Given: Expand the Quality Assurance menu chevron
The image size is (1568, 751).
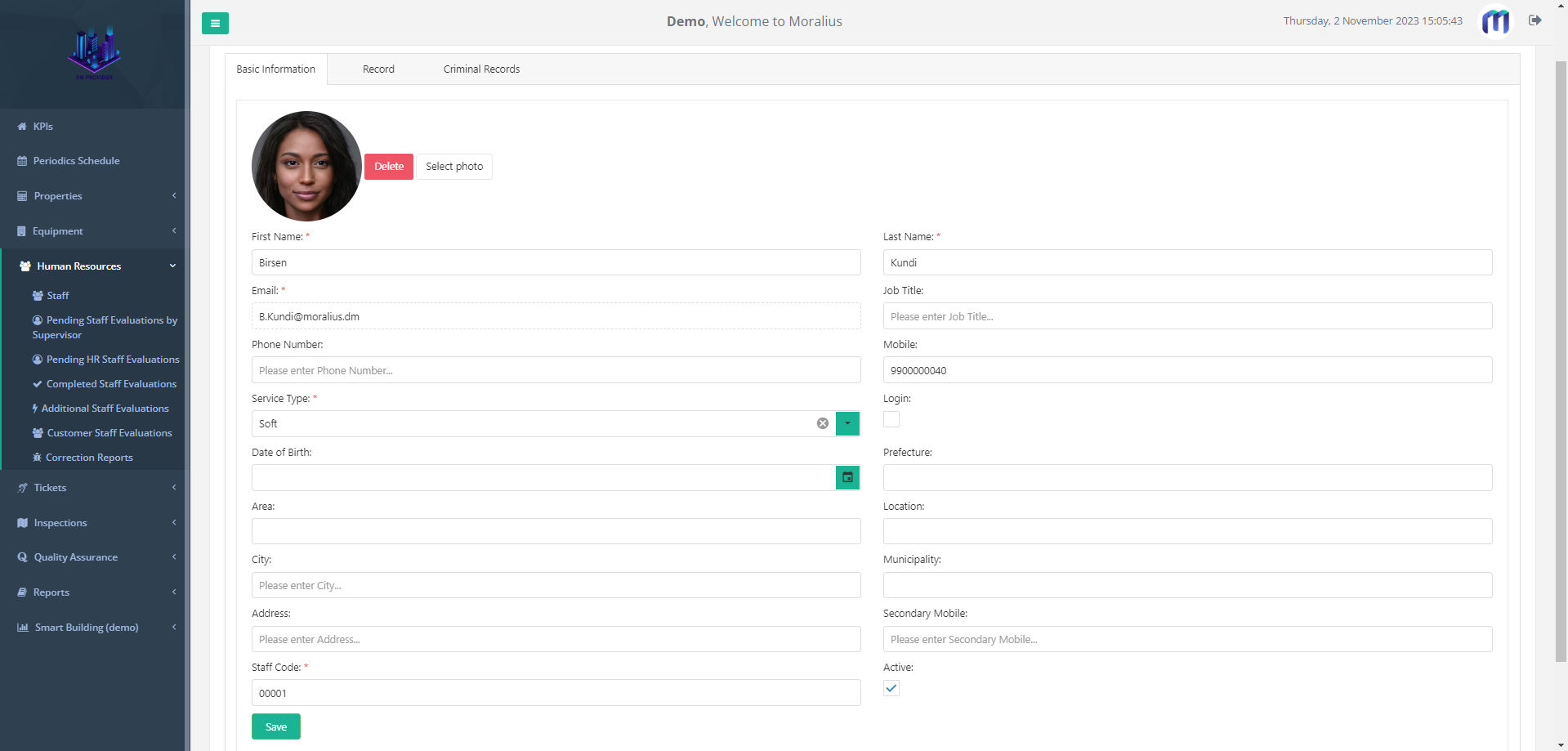Looking at the screenshot, I should click(x=174, y=557).
